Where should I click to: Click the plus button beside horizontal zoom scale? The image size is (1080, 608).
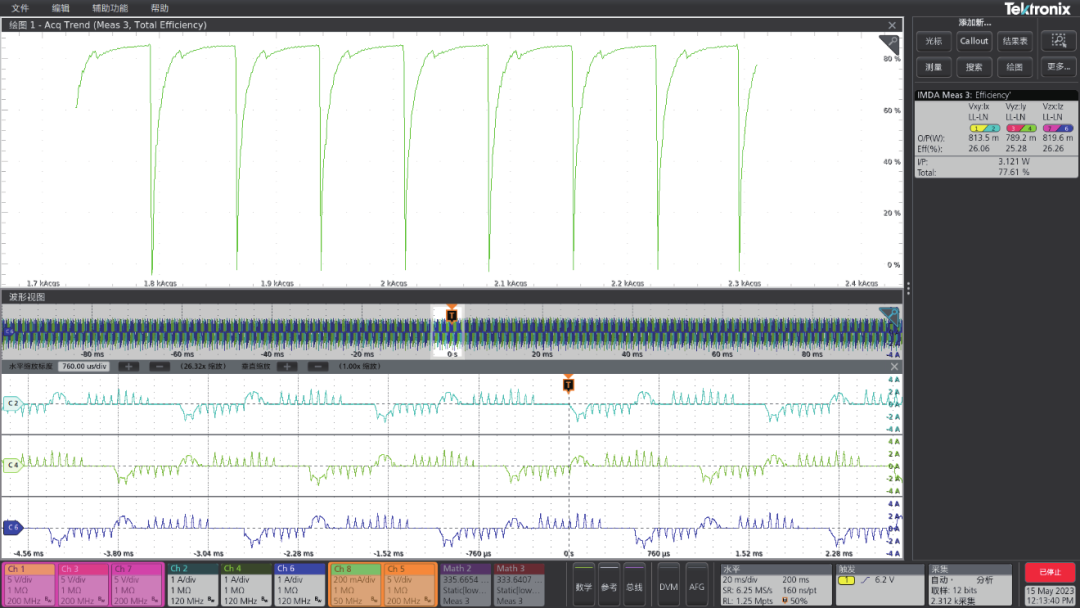129,366
